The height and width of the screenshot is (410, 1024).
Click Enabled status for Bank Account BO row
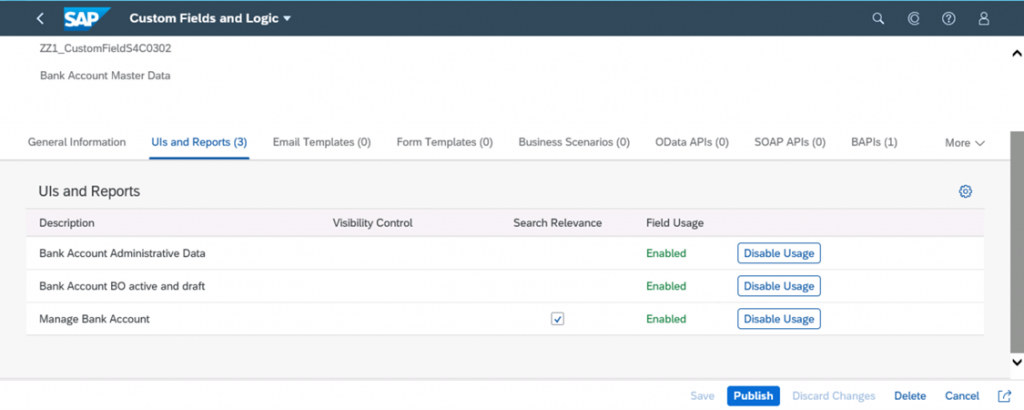pos(666,286)
